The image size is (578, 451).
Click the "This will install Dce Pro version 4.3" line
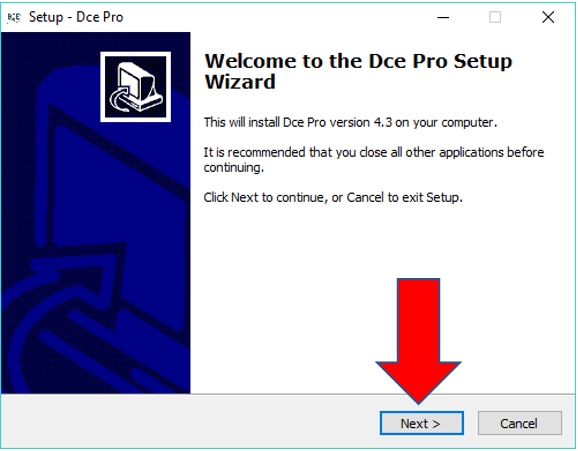(x=351, y=122)
